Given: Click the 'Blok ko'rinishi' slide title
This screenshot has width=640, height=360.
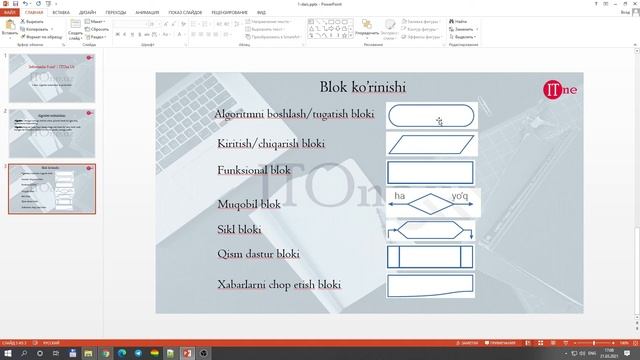Looking at the screenshot, I should [x=362, y=87].
